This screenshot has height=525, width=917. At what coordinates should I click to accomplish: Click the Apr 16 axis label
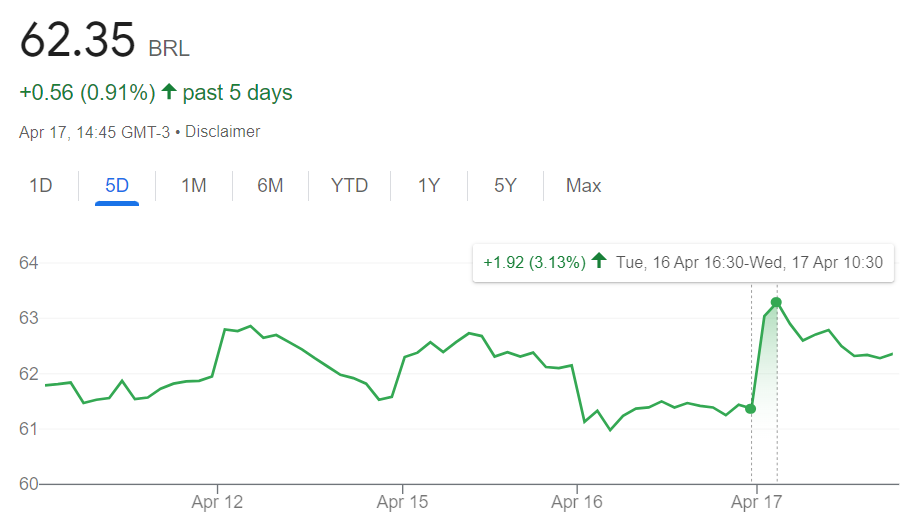577,502
